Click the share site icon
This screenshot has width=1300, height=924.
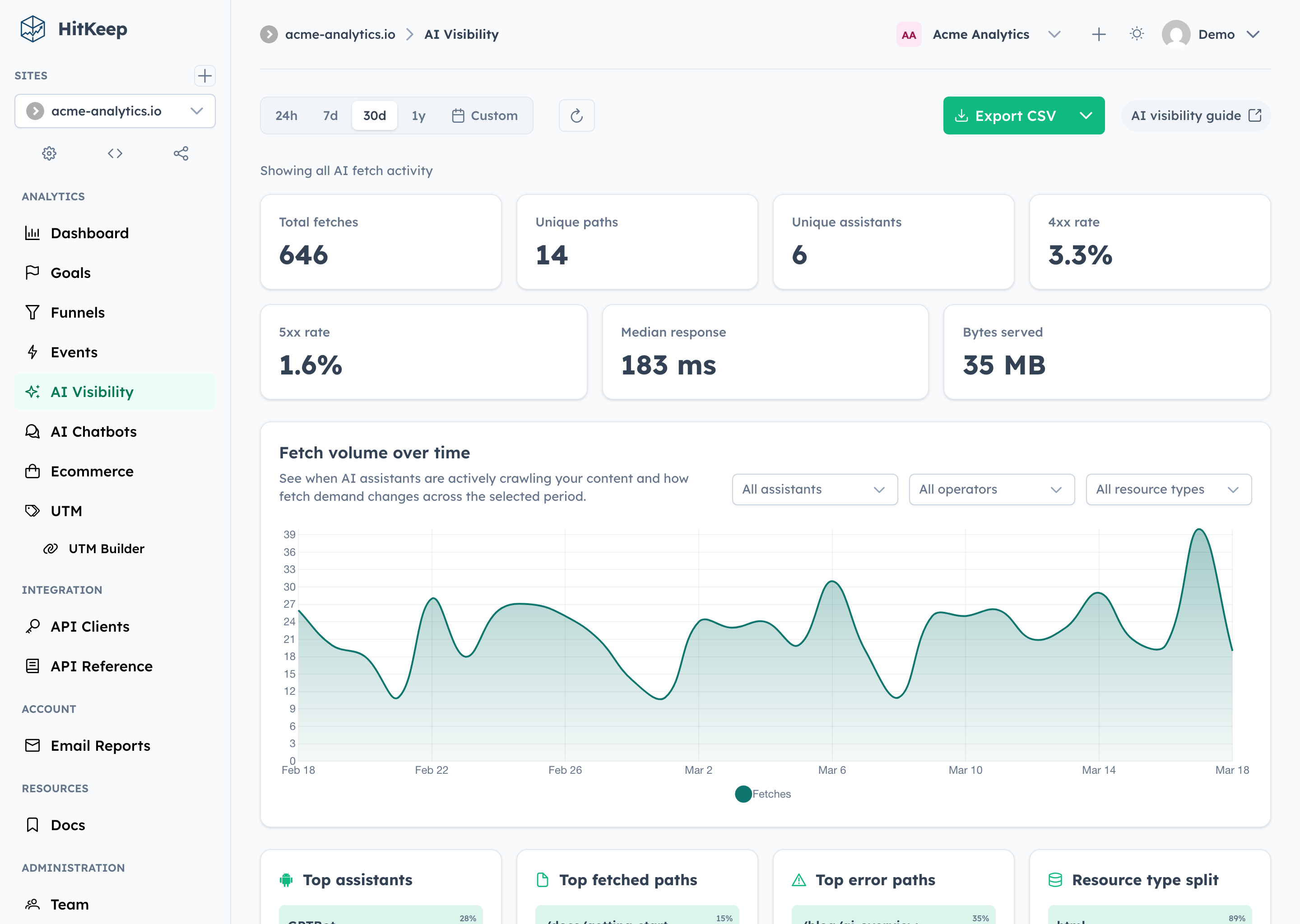pos(181,153)
